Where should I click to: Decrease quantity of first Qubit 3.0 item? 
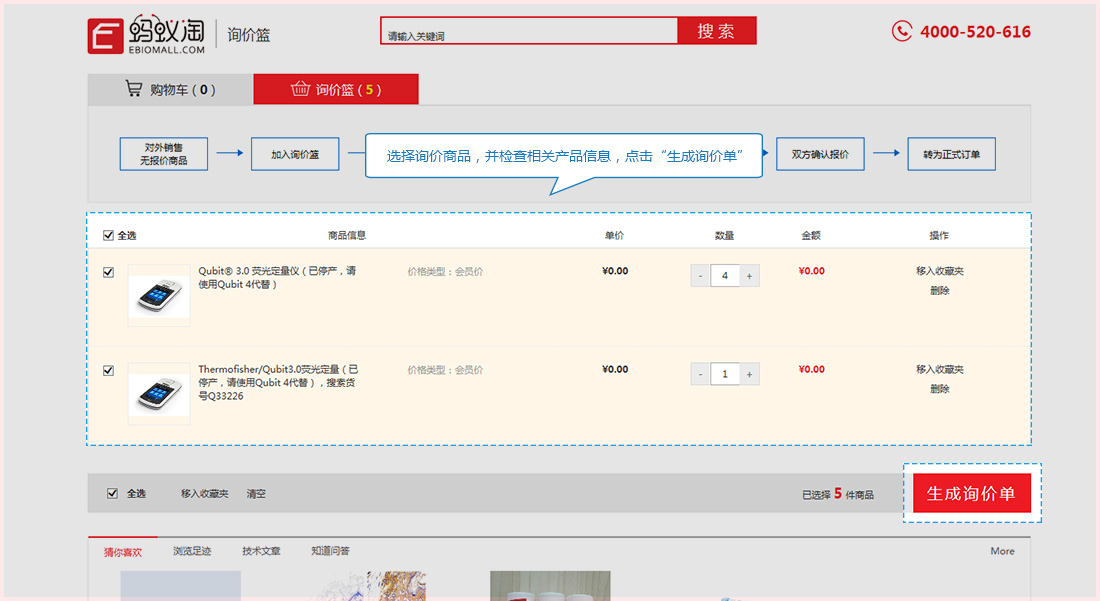tap(700, 276)
